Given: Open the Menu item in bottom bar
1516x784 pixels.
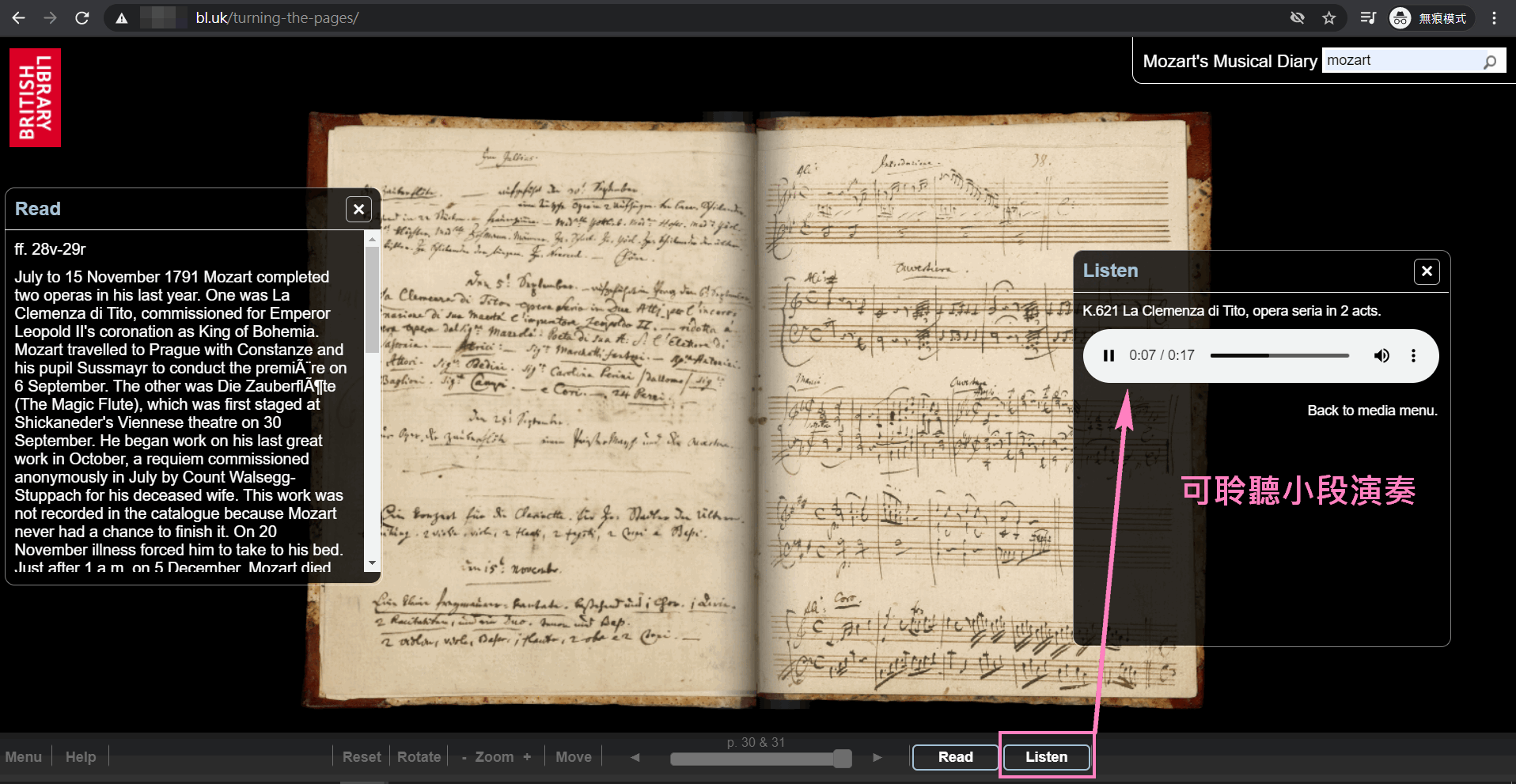Looking at the screenshot, I should [24, 756].
